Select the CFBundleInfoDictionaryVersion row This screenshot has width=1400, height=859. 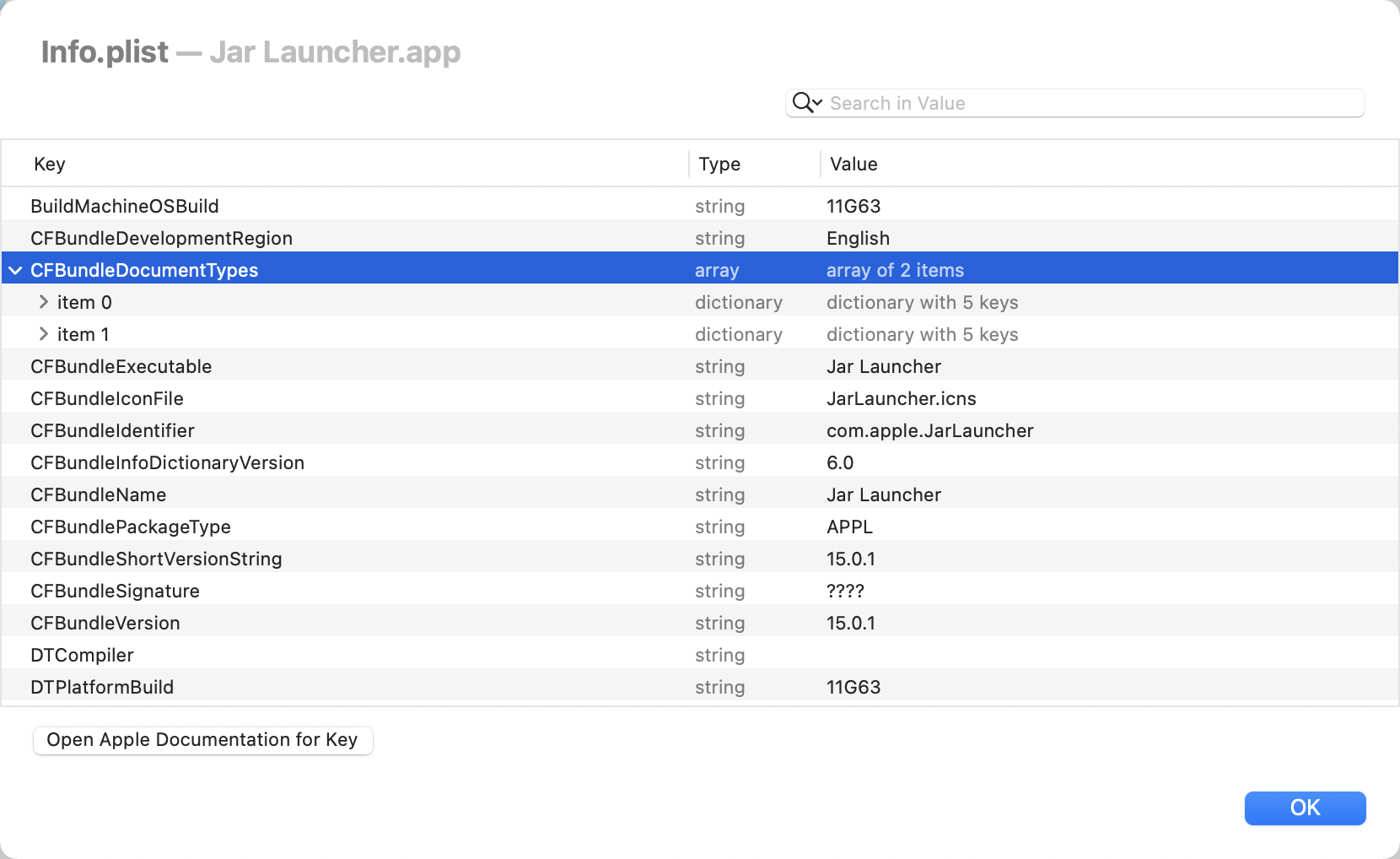[x=167, y=463]
